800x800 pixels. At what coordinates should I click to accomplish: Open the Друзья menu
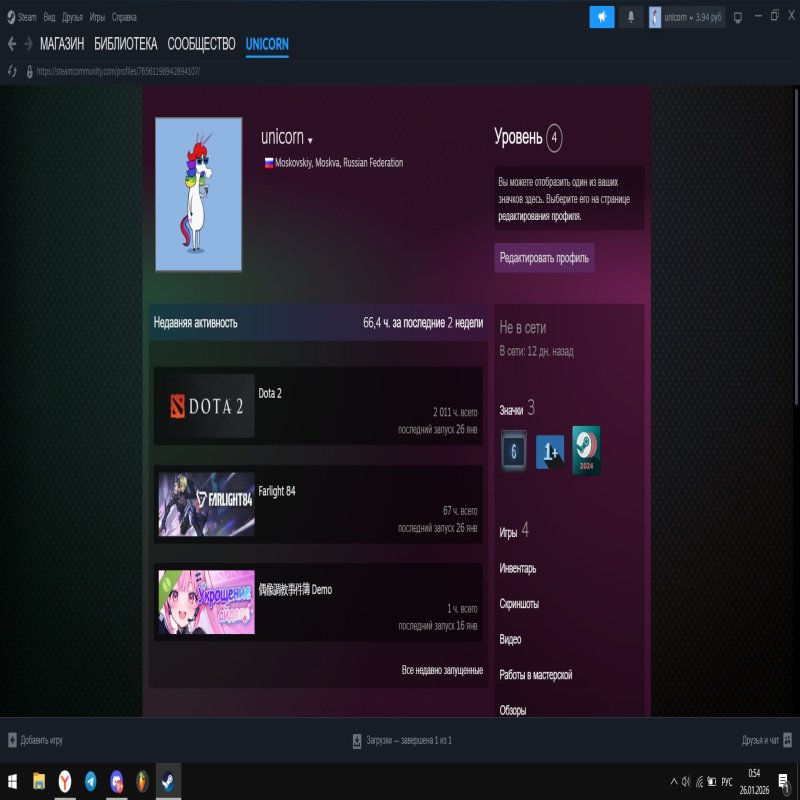(72, 17)
